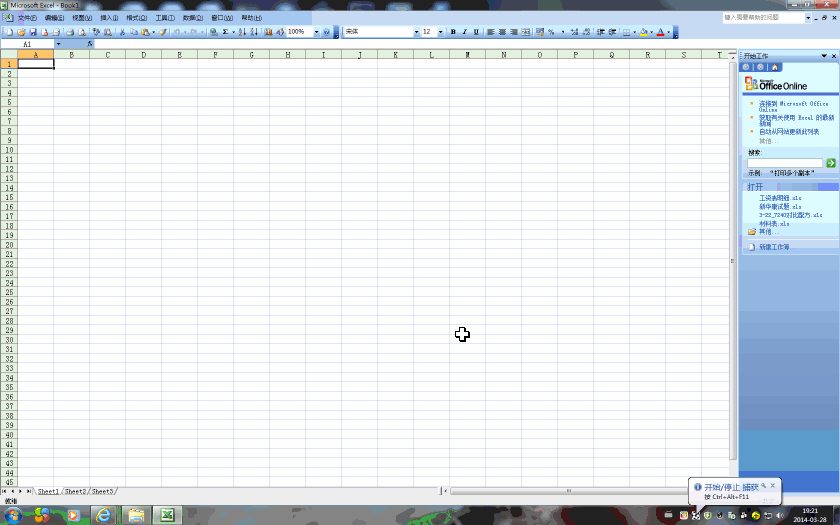Click the Font Color red A swatch
The width and height of the screenshot is (840, 525).
click(661, 32)
